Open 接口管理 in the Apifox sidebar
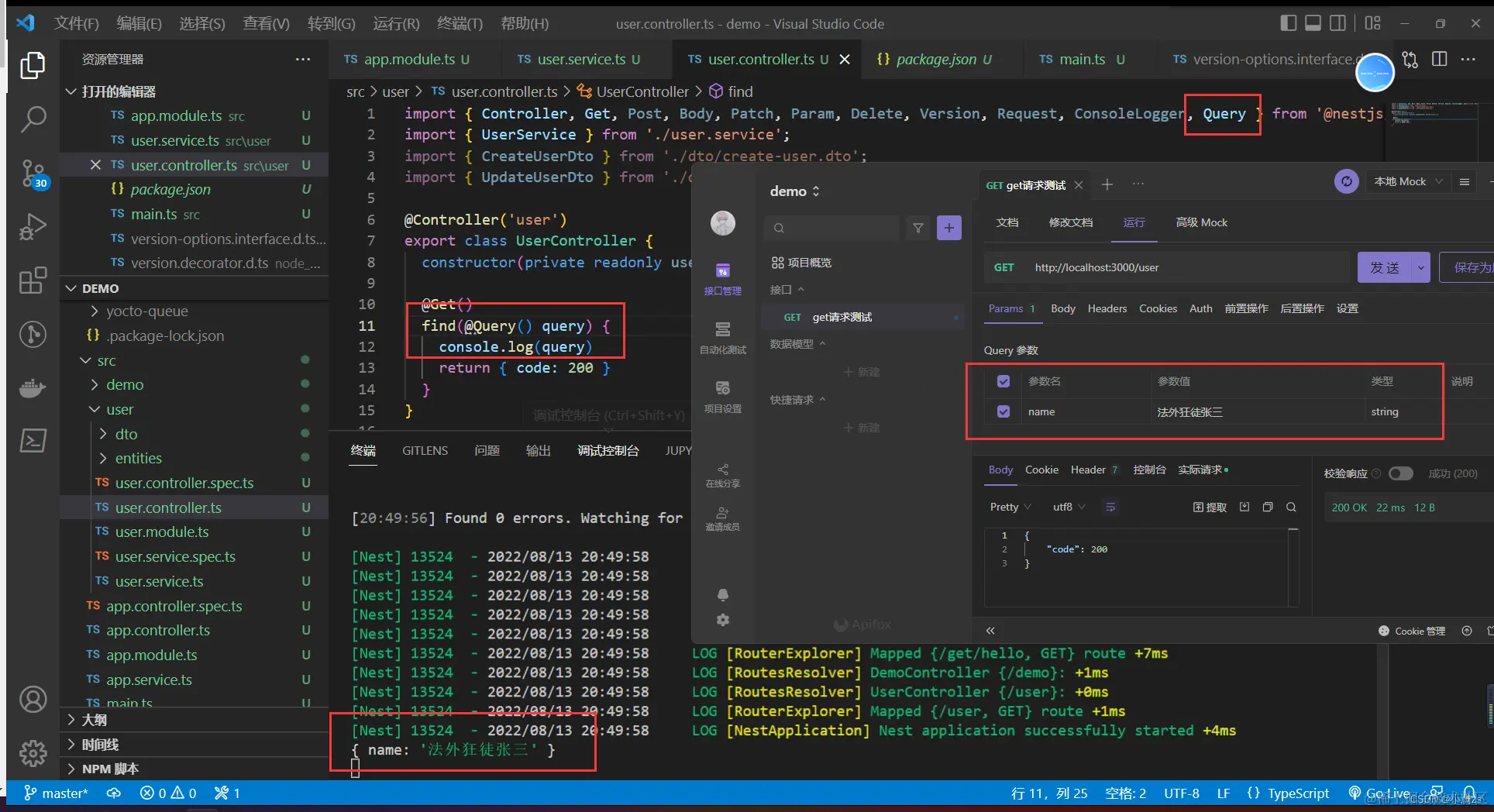Viewport: 1494px width, 812px height. pos(723,279)
